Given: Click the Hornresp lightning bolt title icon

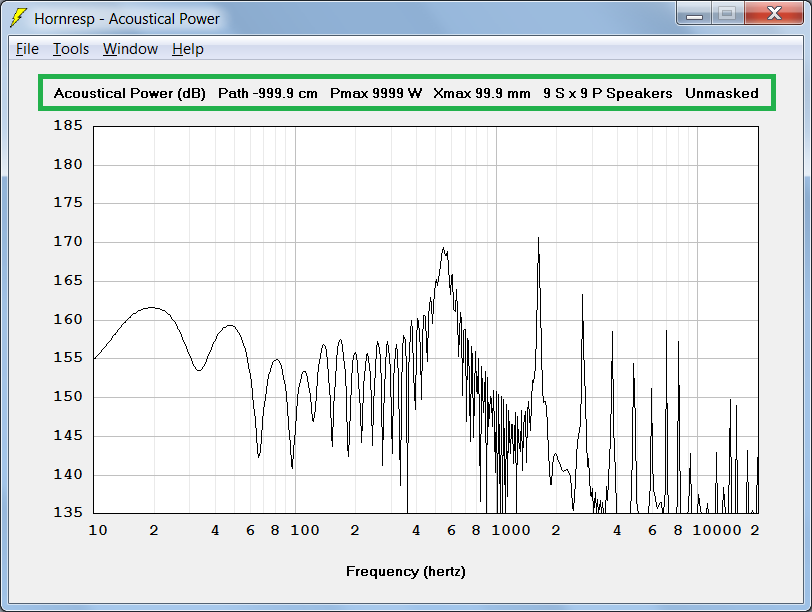Looking at the screenshot, I should 18,18.
